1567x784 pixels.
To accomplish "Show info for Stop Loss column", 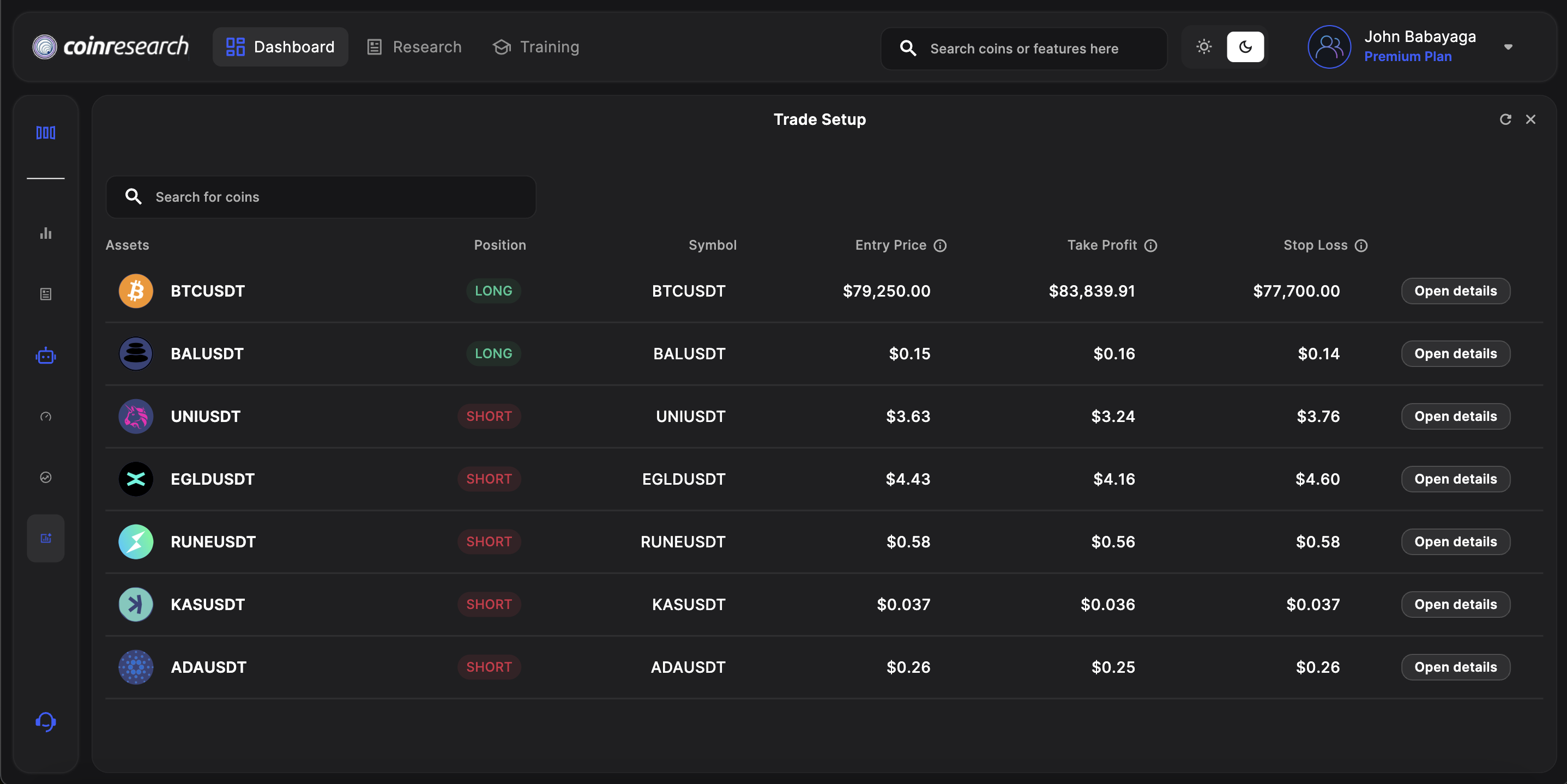I will click(x=1361, y=245).
